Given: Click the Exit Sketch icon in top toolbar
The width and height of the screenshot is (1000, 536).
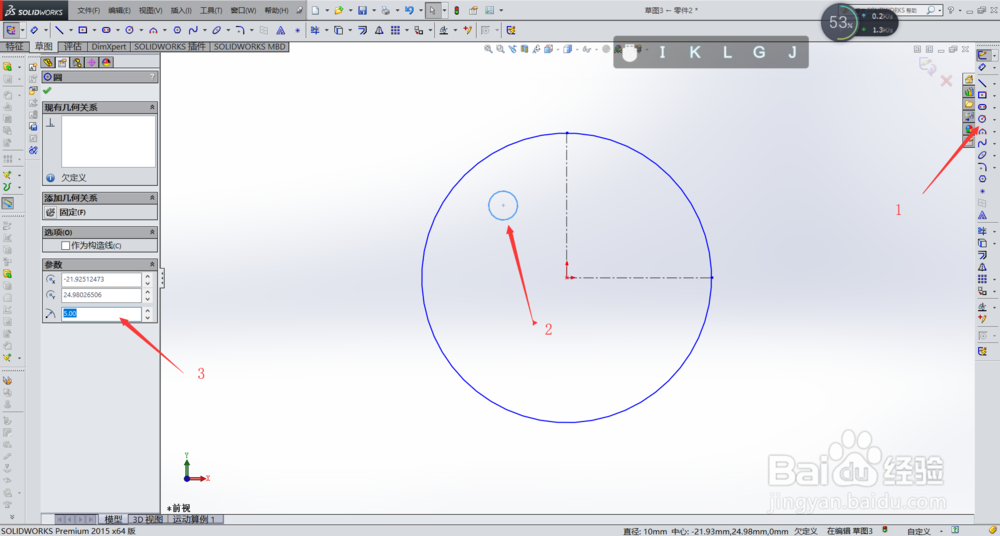Looking at the screenshot, I should coord(11,30).
